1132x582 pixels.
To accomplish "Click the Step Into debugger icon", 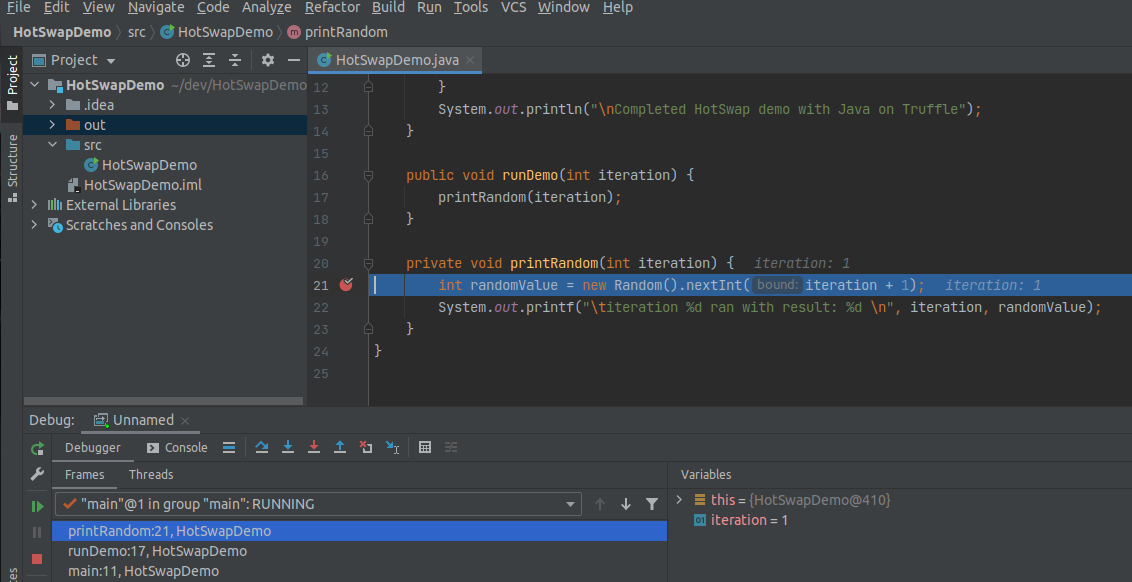I will (288, 447).
